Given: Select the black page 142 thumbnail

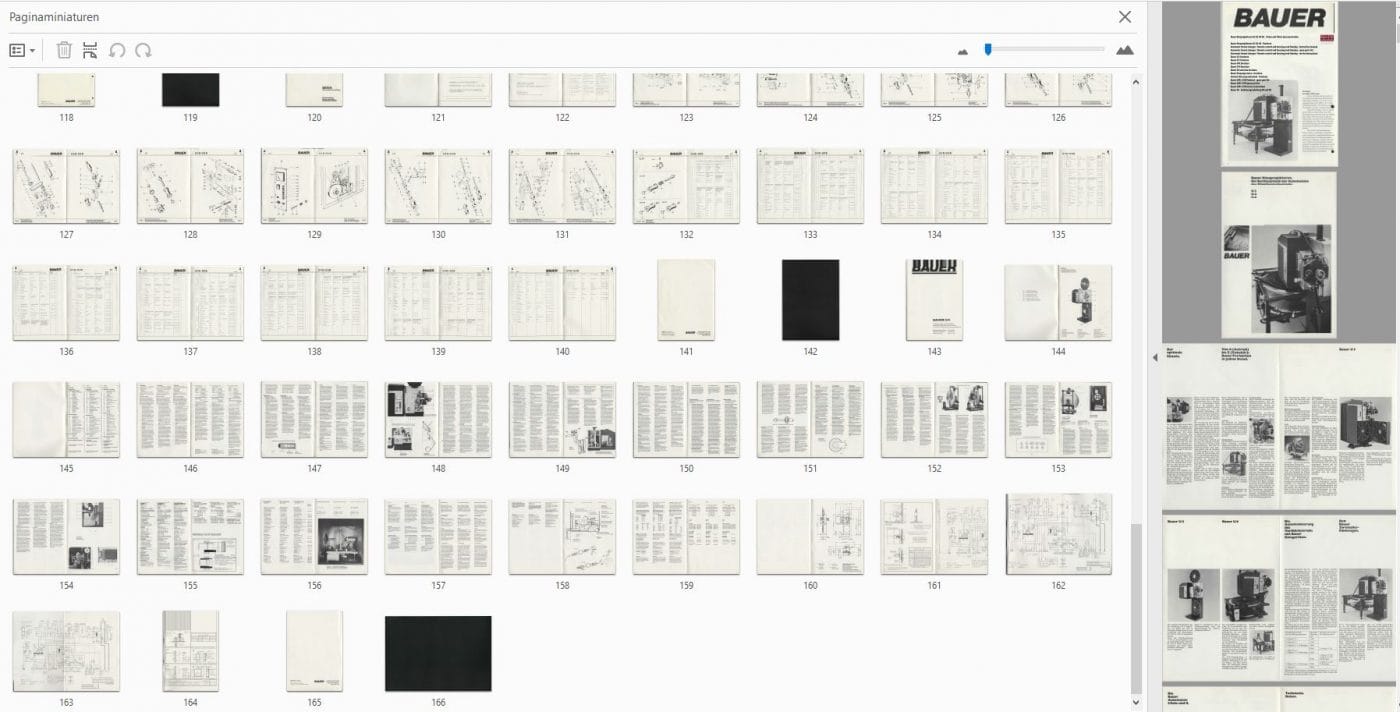Looking at the screenshot, I should tap(810, 300).
